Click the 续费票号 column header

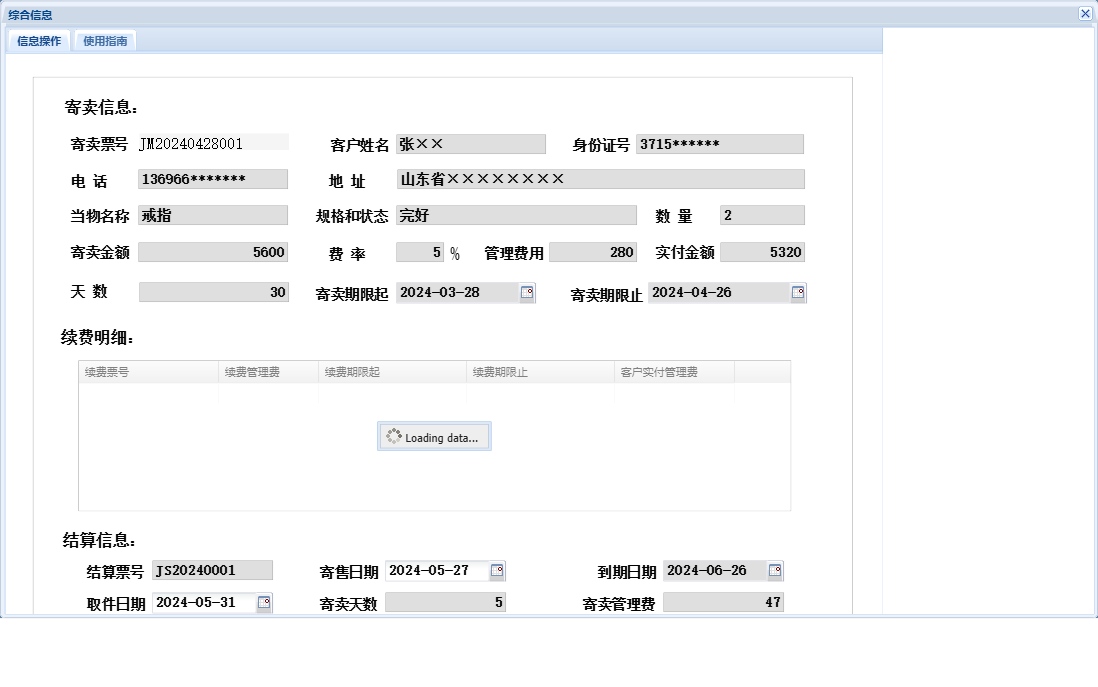pyautogui.click(x=146, y=370)
